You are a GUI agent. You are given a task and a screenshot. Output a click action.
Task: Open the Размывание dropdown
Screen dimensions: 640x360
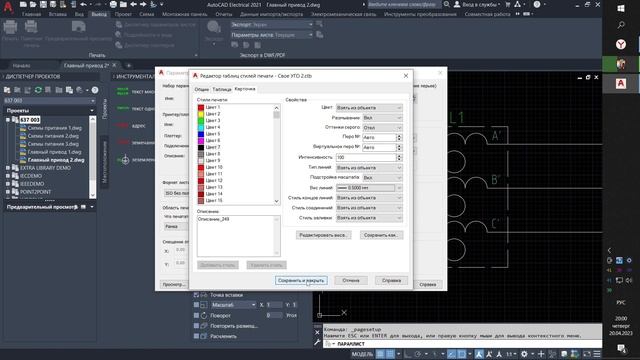(x=382, y=118)
